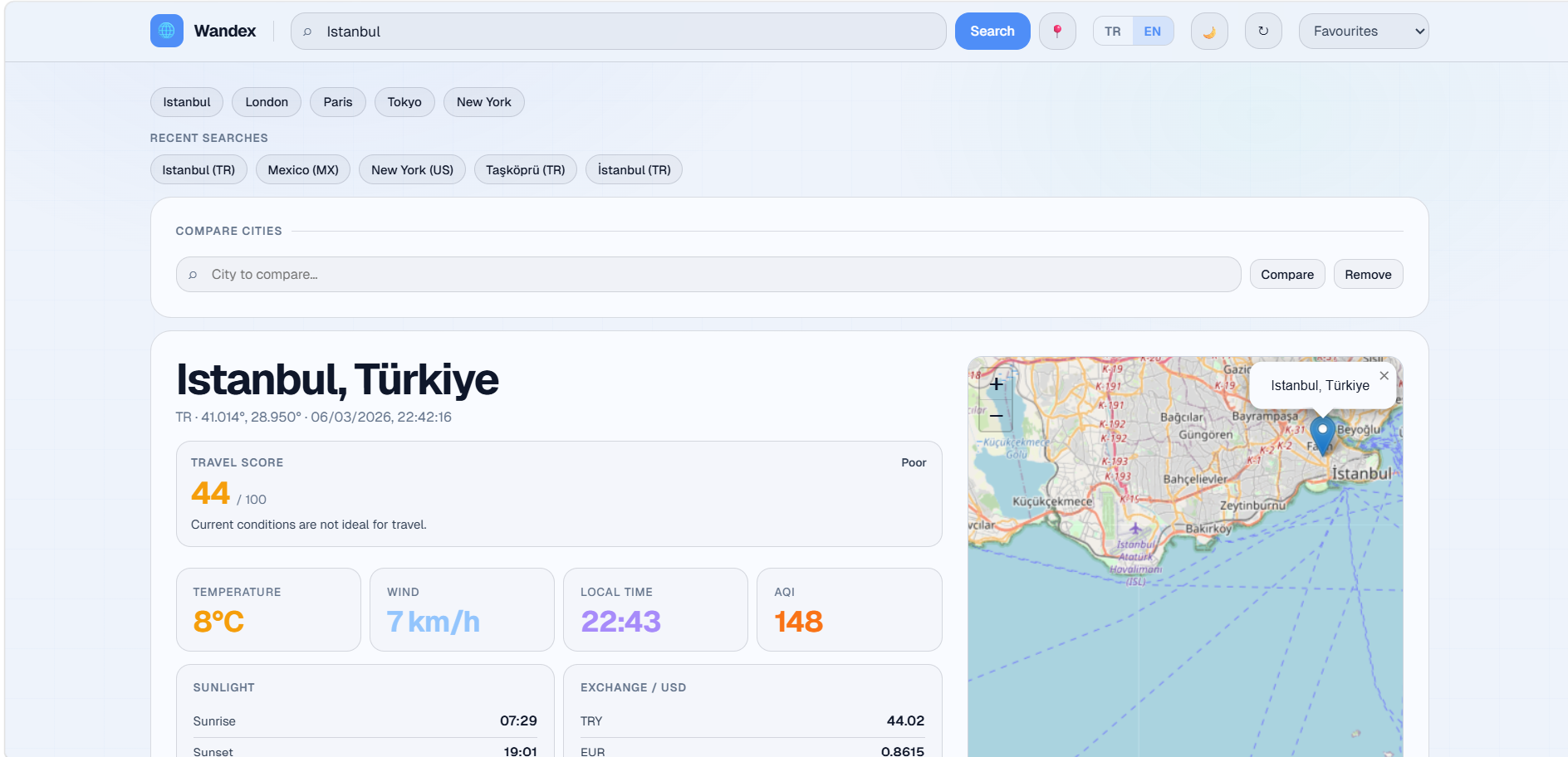Click the Beyoğlu label on the map

pos(1359,430)
